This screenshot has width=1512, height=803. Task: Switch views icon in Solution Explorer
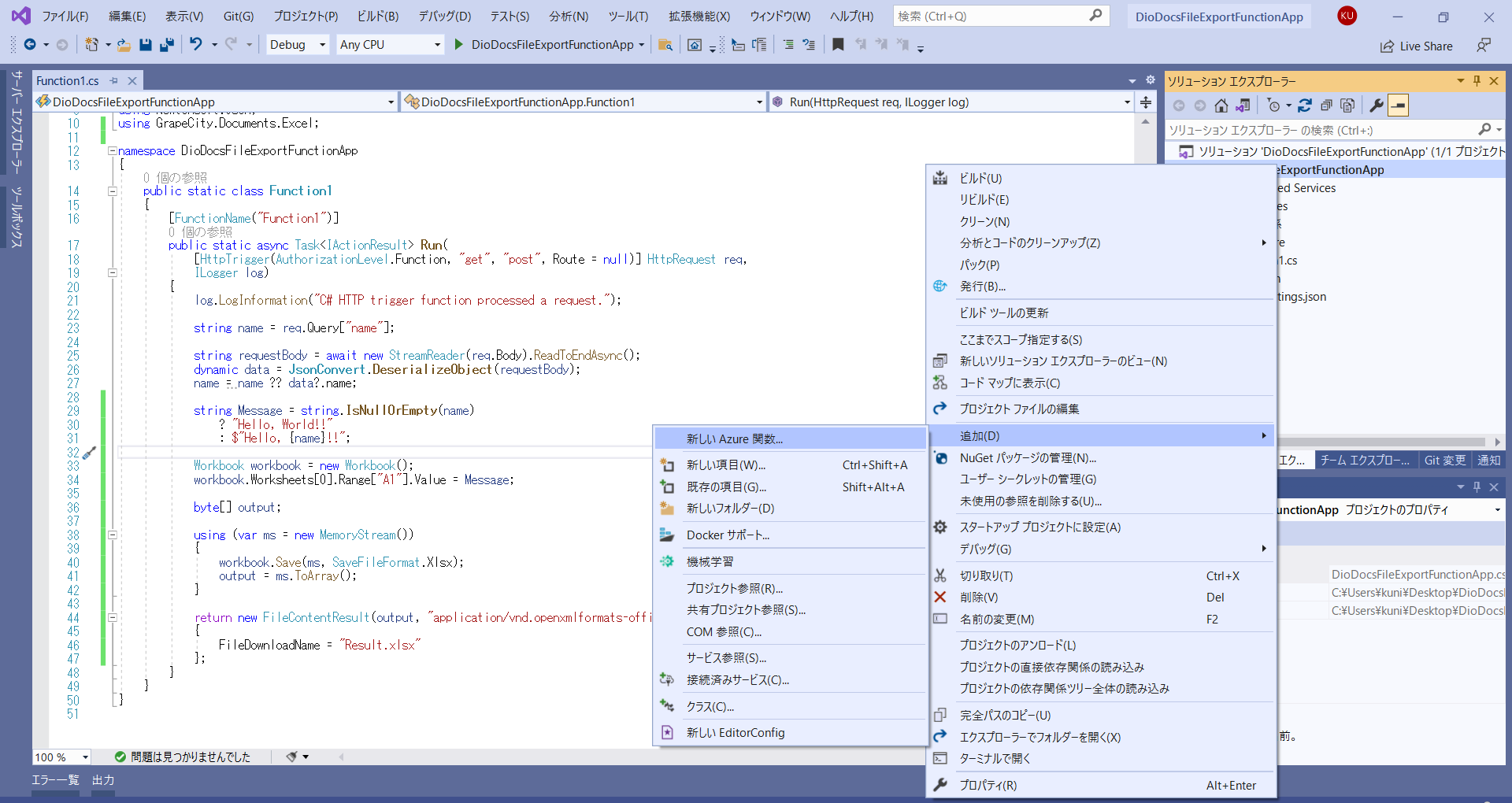coord(1243,105)
